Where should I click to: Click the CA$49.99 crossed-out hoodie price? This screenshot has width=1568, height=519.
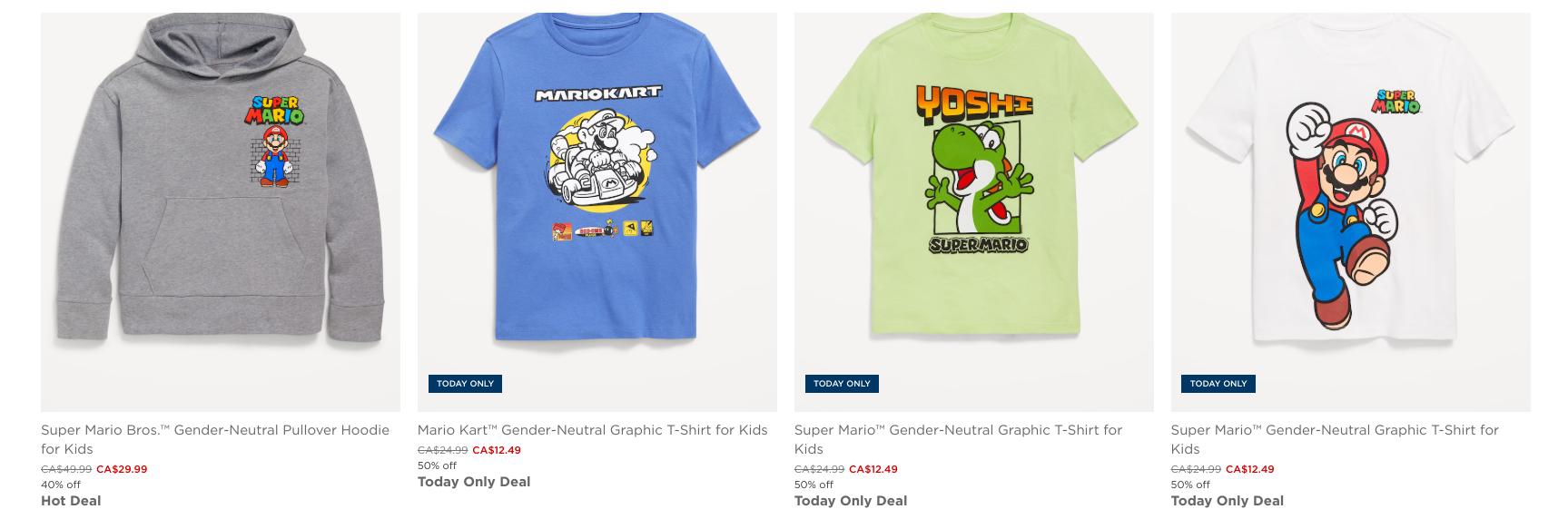point(66,469)
